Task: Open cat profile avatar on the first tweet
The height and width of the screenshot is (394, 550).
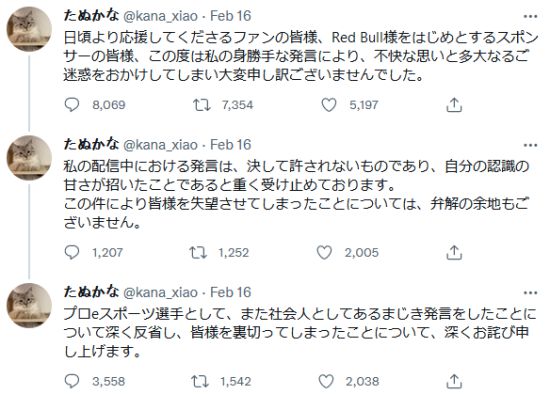Action: 29,29
